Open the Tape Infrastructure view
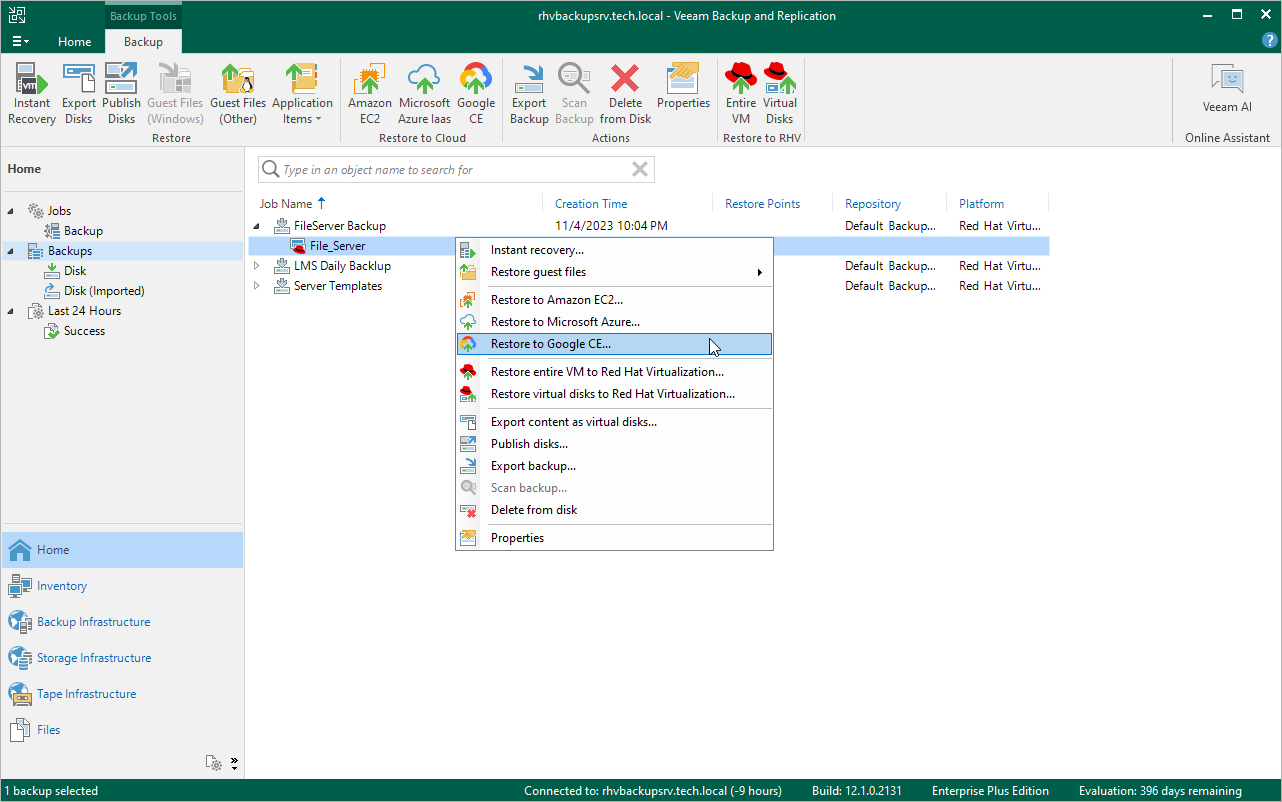The height and width of the screenshot is (802, 1282). click(x=122, y=694)
